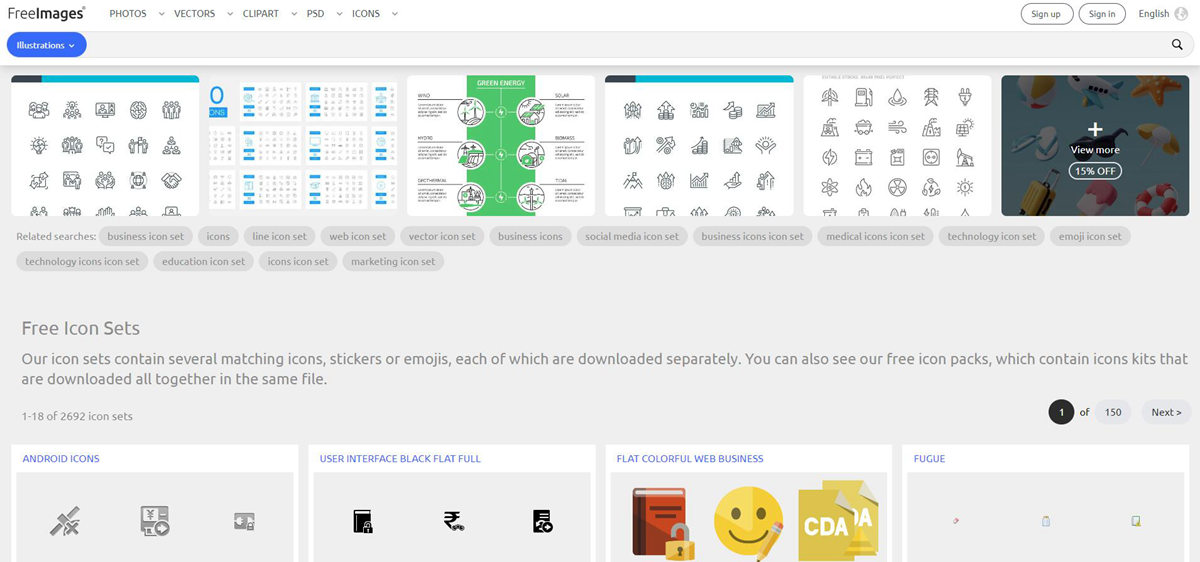Expand the CLIPART dropdown arrow
This screenshot has height=562, width=1200.
point(295,14)
